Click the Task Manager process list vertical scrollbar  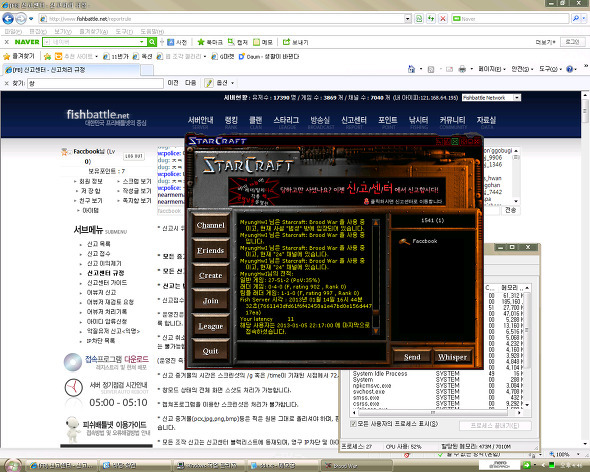point(527,346)
